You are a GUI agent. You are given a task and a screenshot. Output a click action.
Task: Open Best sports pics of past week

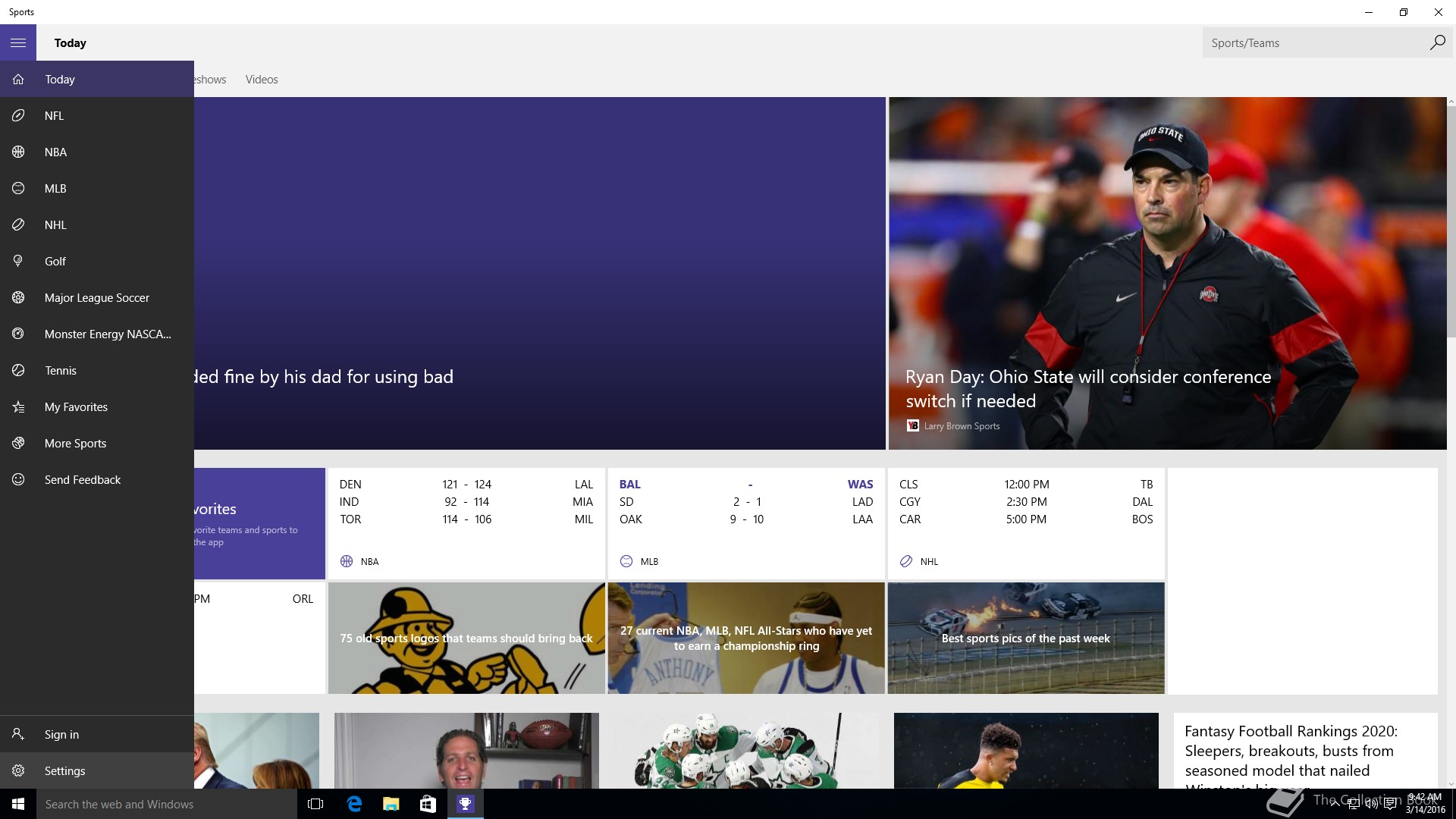click(x=1026, y=638)
